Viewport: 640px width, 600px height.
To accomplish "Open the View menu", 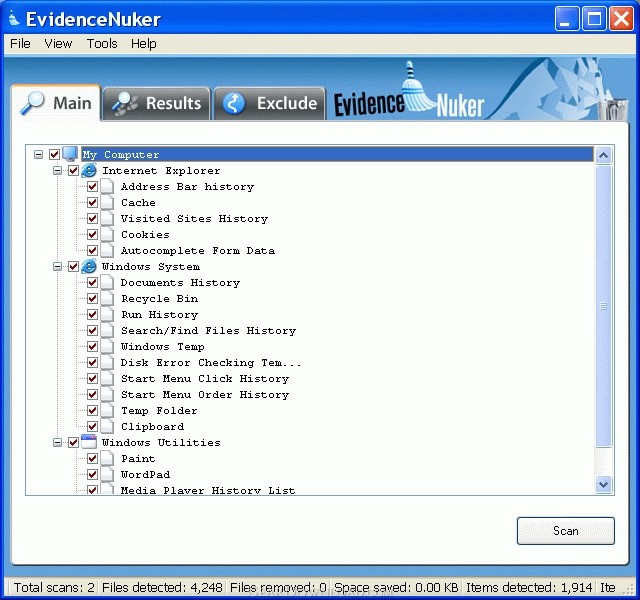I will point(58,43).
